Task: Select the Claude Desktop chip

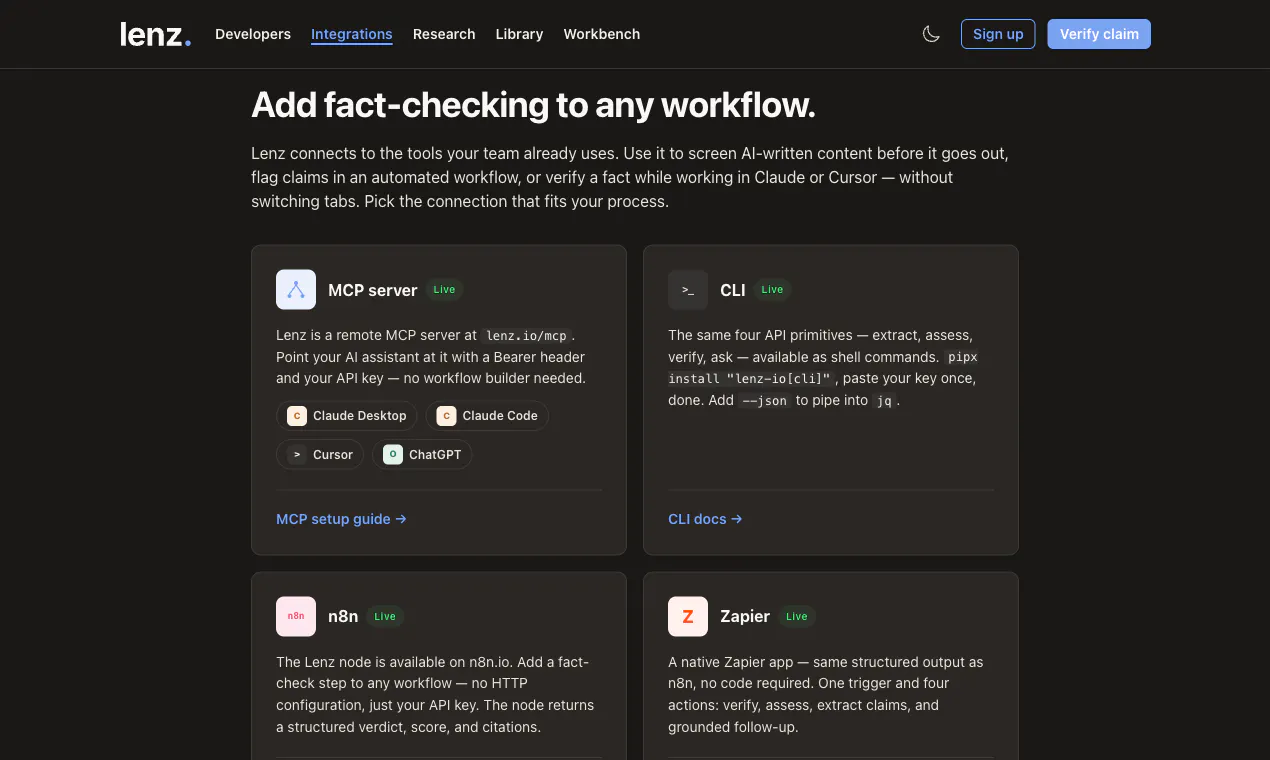Action: point(347,416)
